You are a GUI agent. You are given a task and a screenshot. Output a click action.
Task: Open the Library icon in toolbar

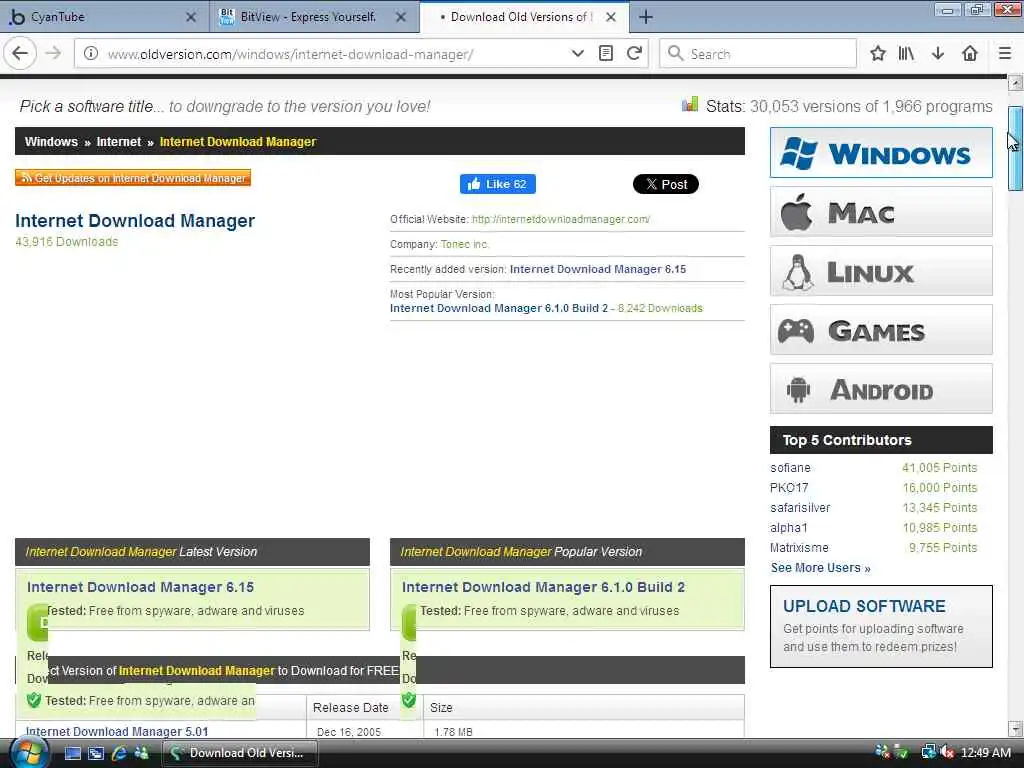tap(906, 54)
